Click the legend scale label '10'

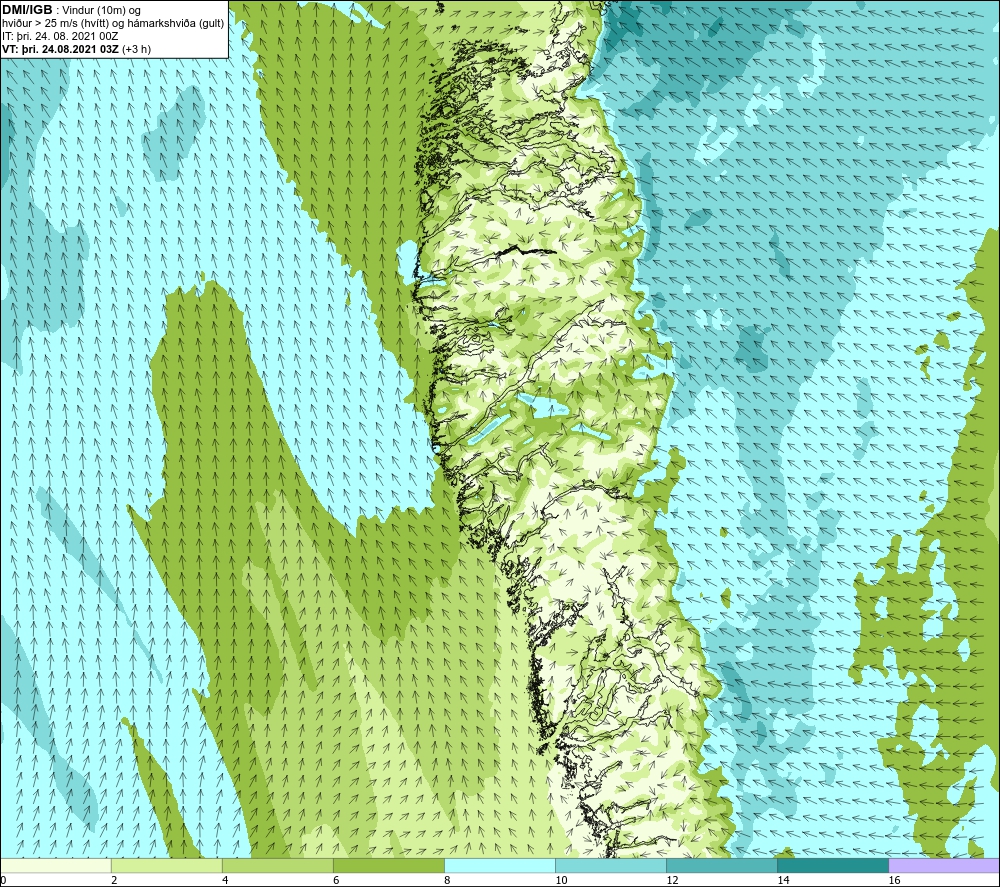(x=561, y=881)
